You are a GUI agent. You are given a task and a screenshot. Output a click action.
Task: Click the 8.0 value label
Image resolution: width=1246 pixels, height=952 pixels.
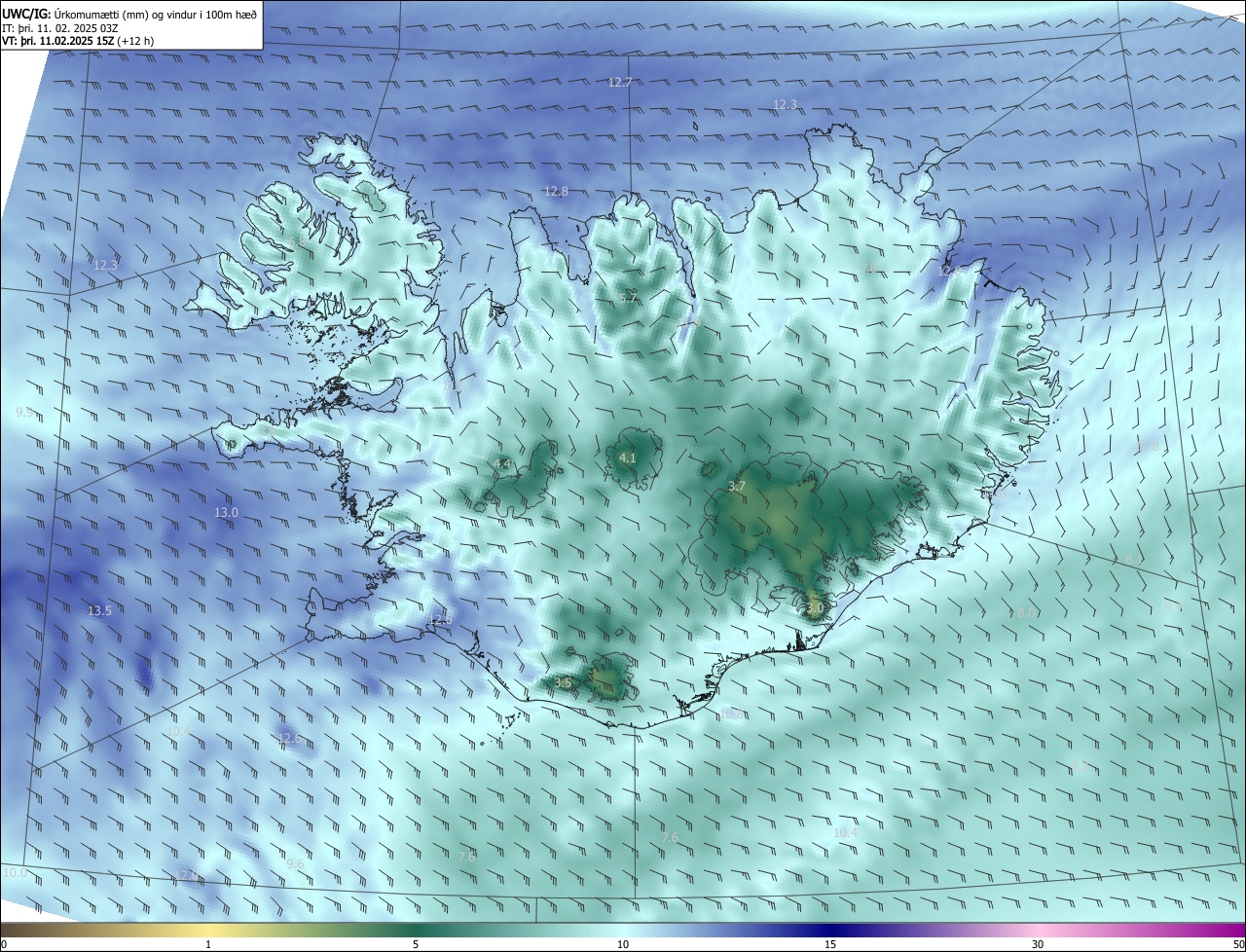(1026, 613)
